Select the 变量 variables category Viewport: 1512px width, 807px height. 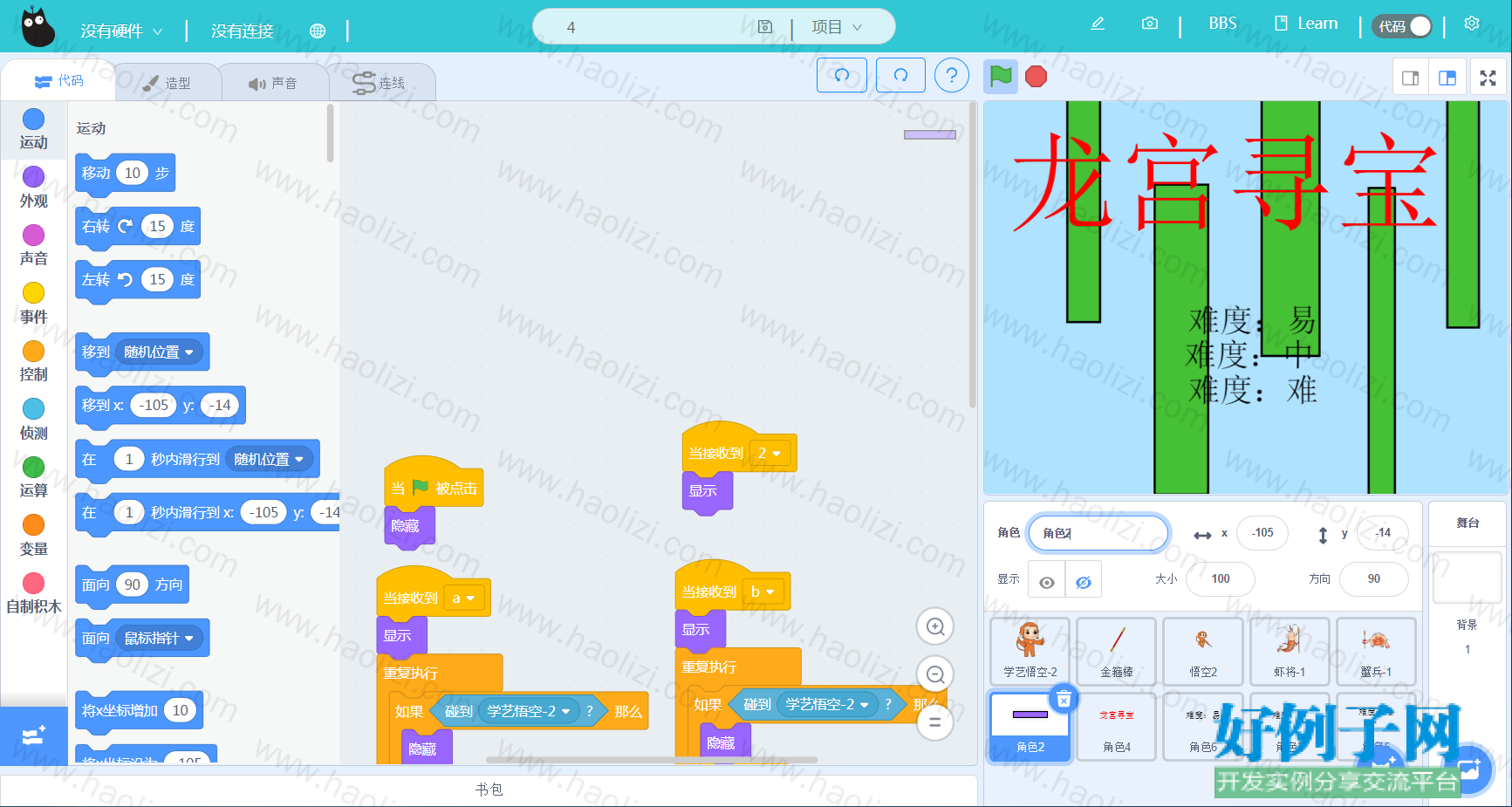(33, 536)
